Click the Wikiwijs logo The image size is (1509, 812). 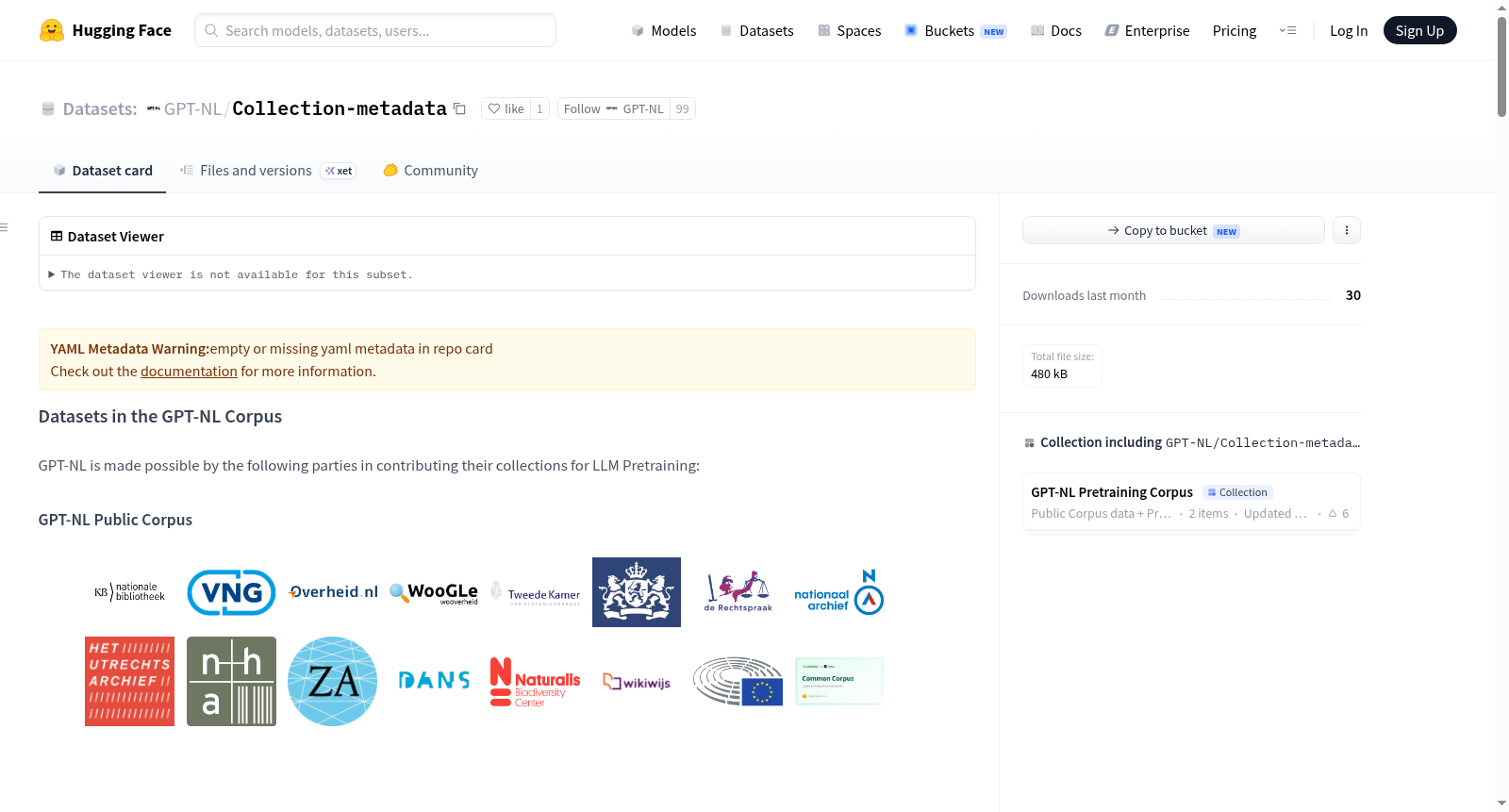point(637,682)
